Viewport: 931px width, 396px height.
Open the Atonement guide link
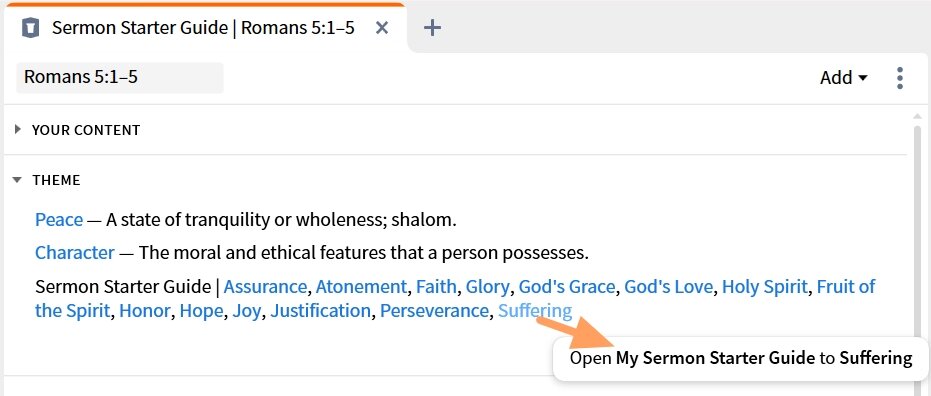pyautogui.click(x=362, y=287)
